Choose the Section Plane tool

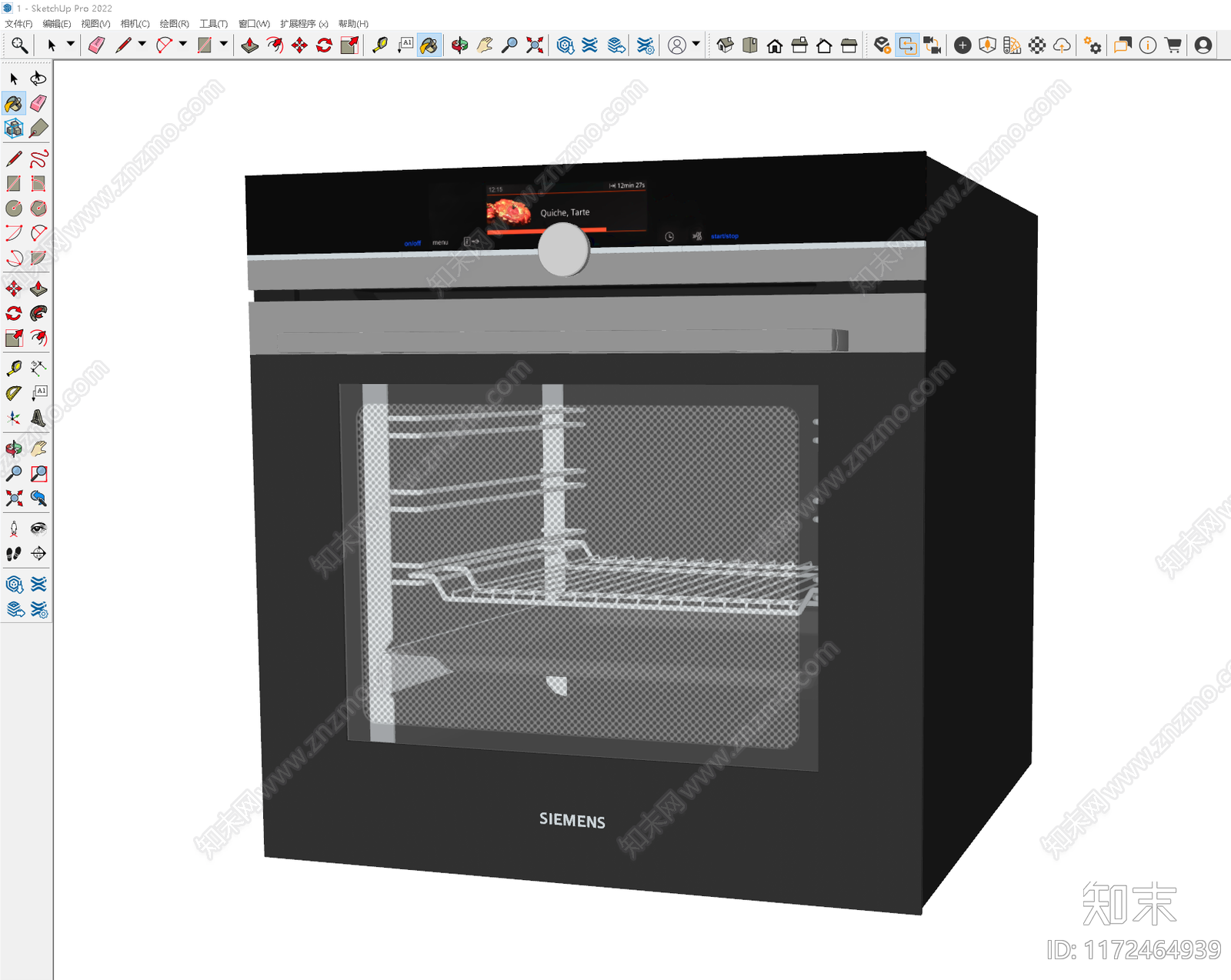(x=38, y=553)
